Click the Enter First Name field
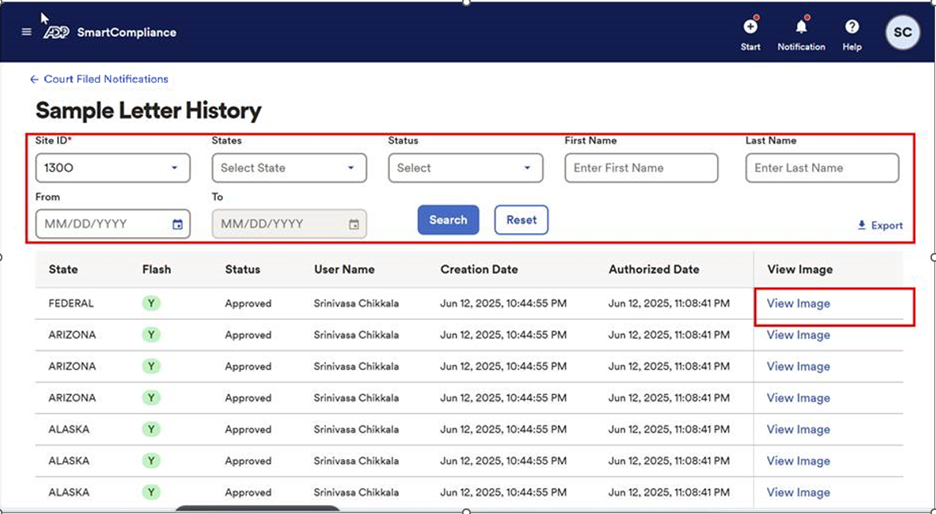The height and width of the screenshot is (514, 936). (x=641, y=168)
